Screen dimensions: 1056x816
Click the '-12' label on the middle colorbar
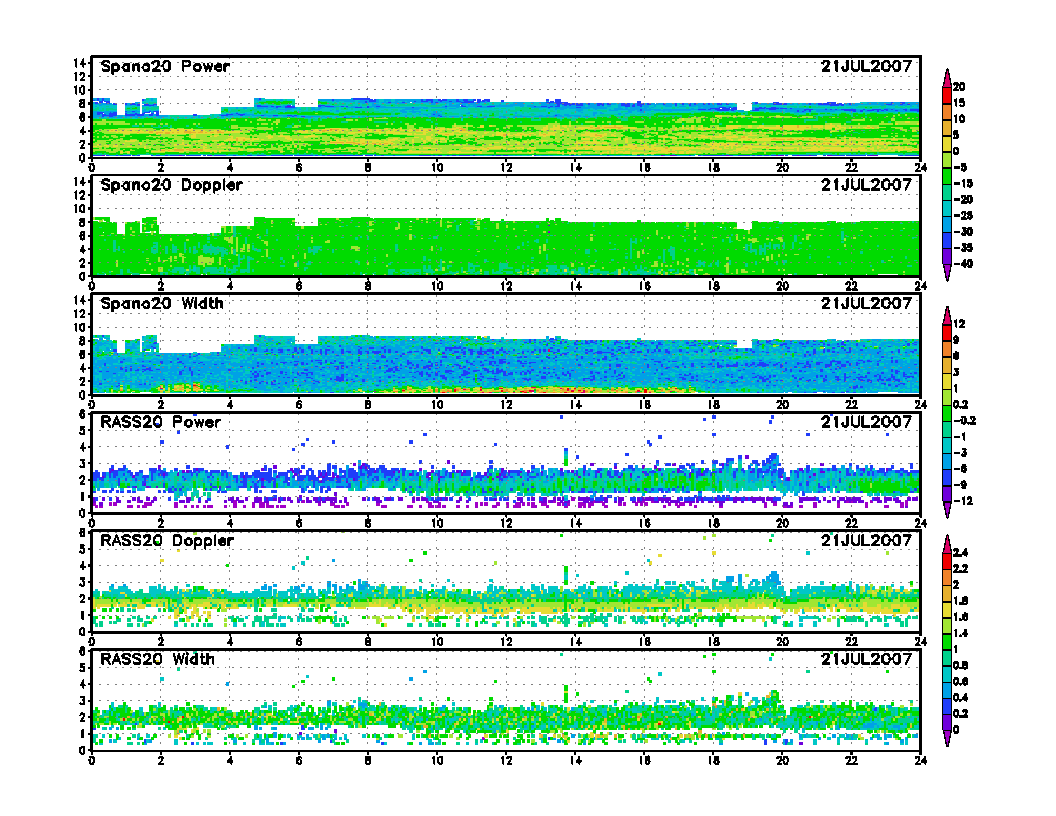tap(964, 501)
